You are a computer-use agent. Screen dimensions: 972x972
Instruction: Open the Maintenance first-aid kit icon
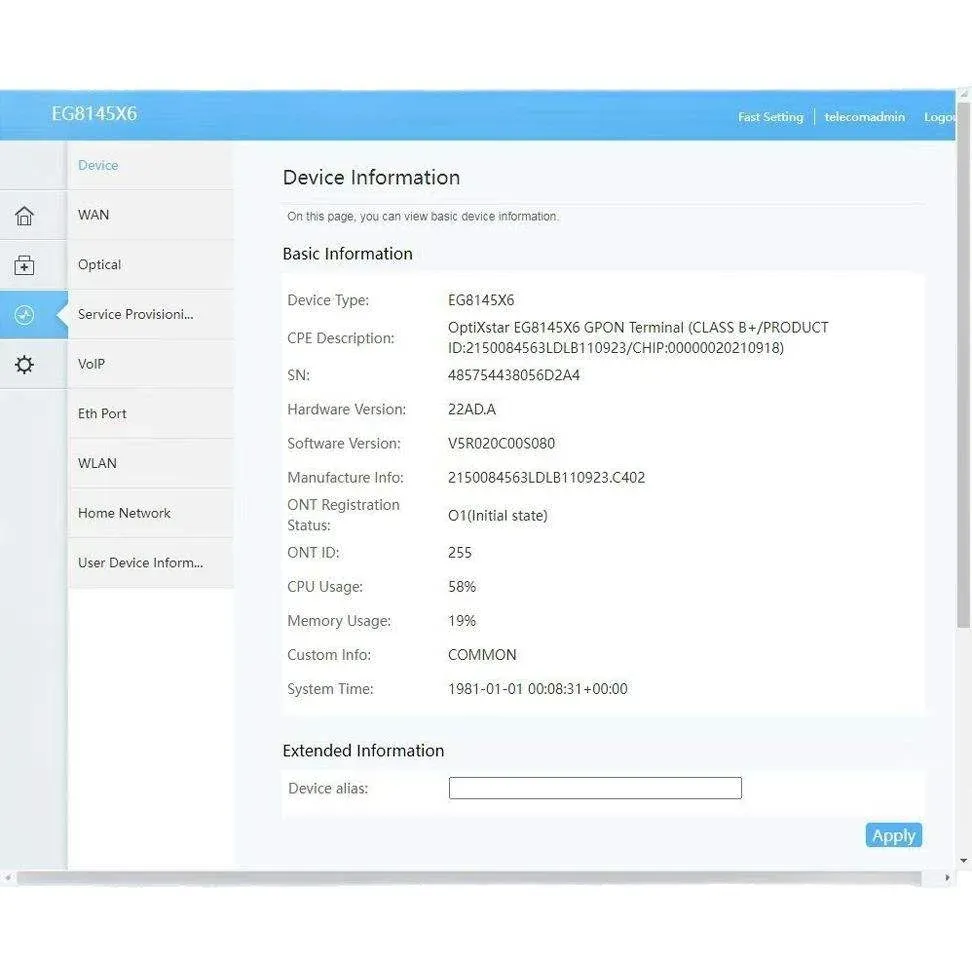[24, 265]
